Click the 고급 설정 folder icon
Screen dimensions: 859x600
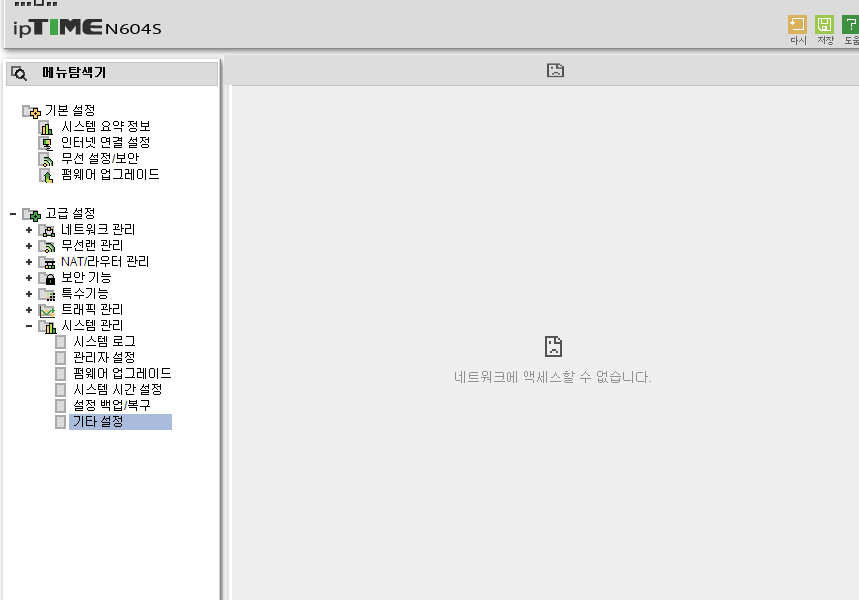tap(31, 214)
